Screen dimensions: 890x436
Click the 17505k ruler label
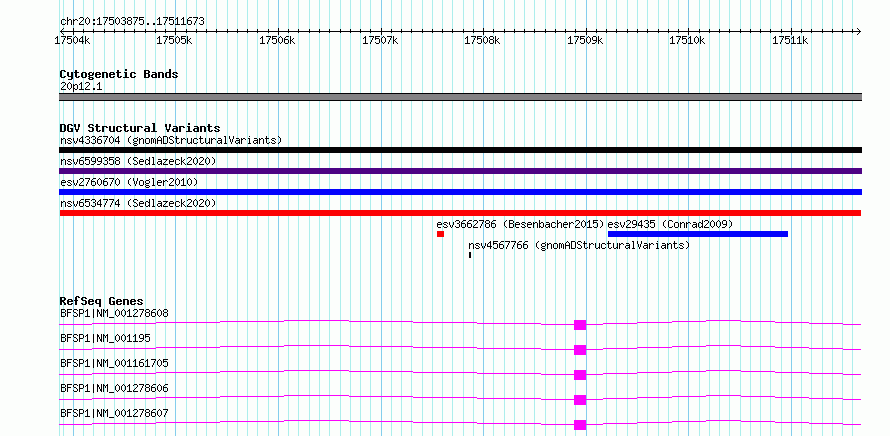[x=174, y=41]
